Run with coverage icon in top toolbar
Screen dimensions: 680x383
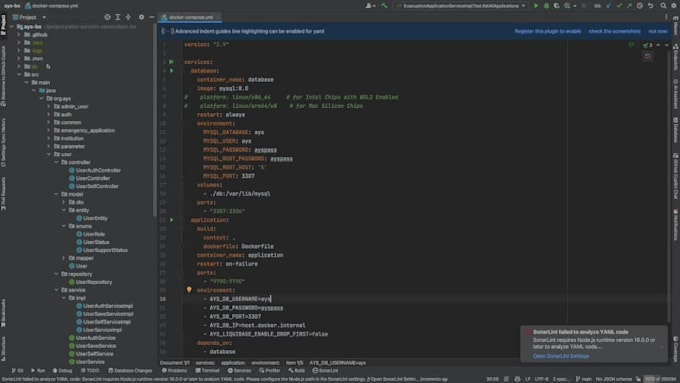tap(556, 6)
